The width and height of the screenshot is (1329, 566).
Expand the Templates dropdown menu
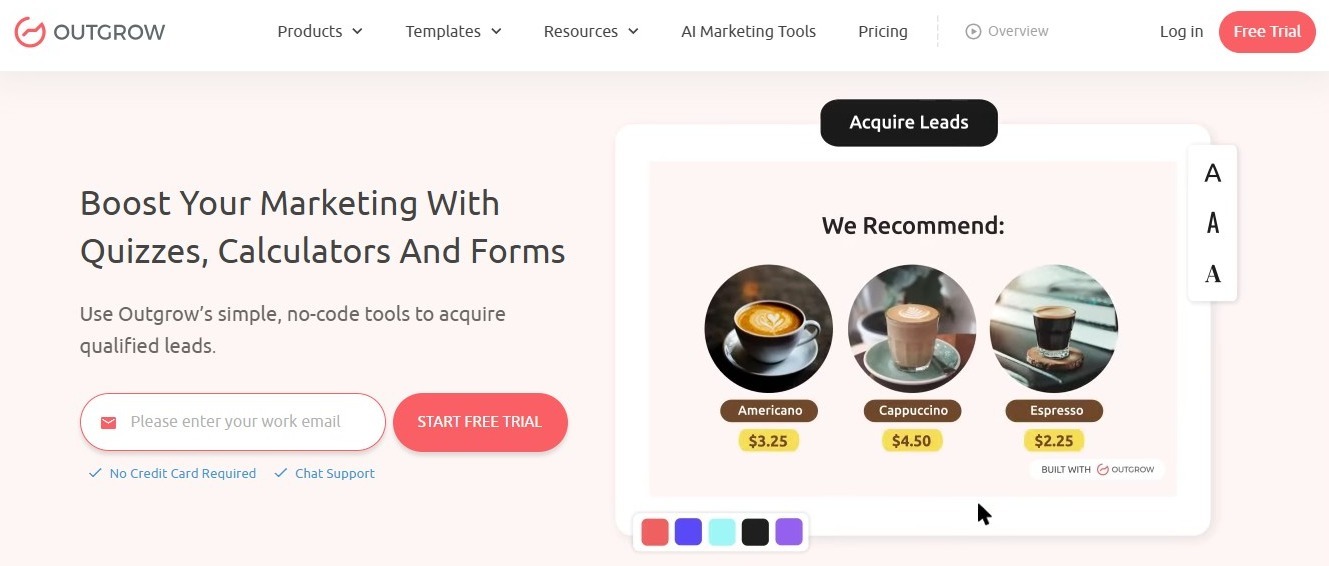pyautogui.click(x=454, y=32)
